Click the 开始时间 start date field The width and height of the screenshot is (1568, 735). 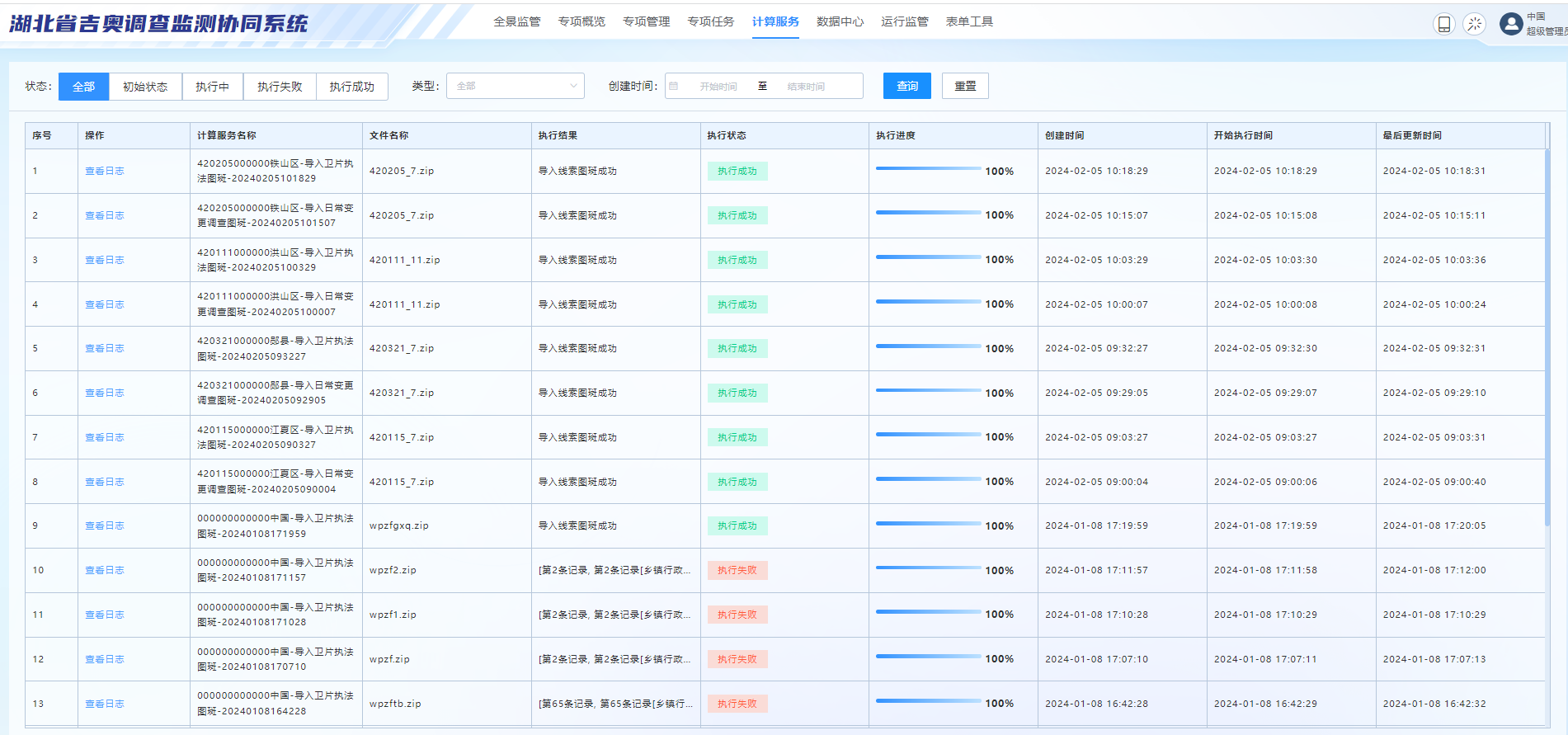click(718, 87)
